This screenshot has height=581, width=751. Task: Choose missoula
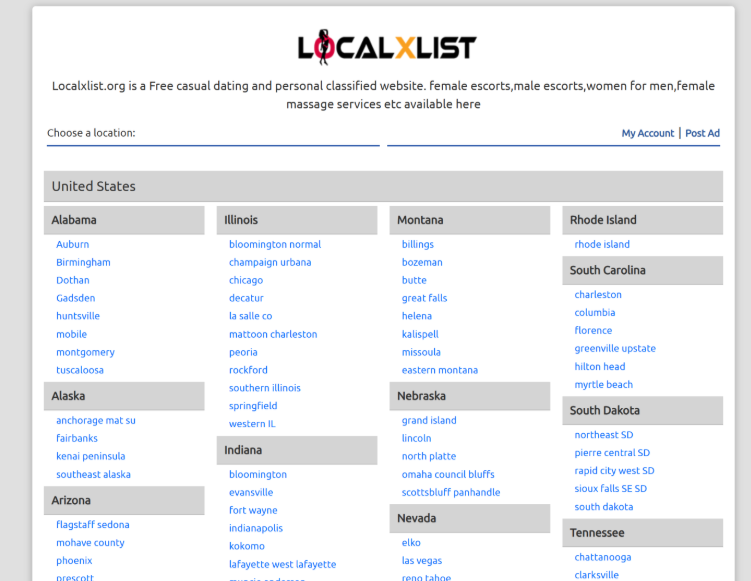(x=421, y=353)
